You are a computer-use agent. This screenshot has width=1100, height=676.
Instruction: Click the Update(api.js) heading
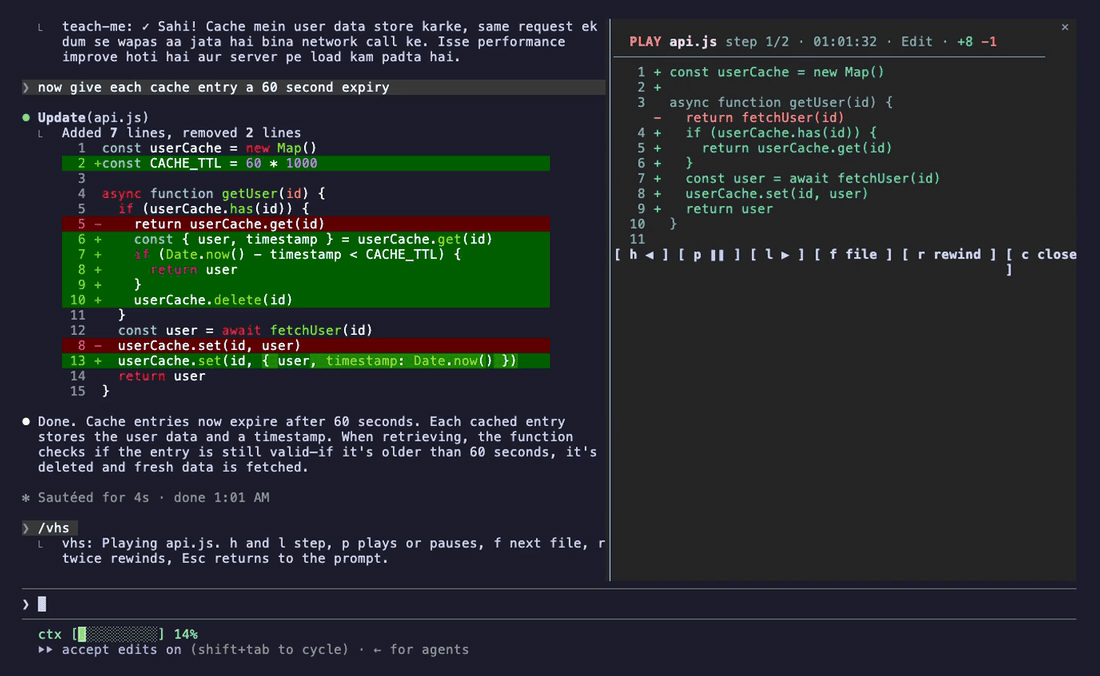[x=93, y=117]
